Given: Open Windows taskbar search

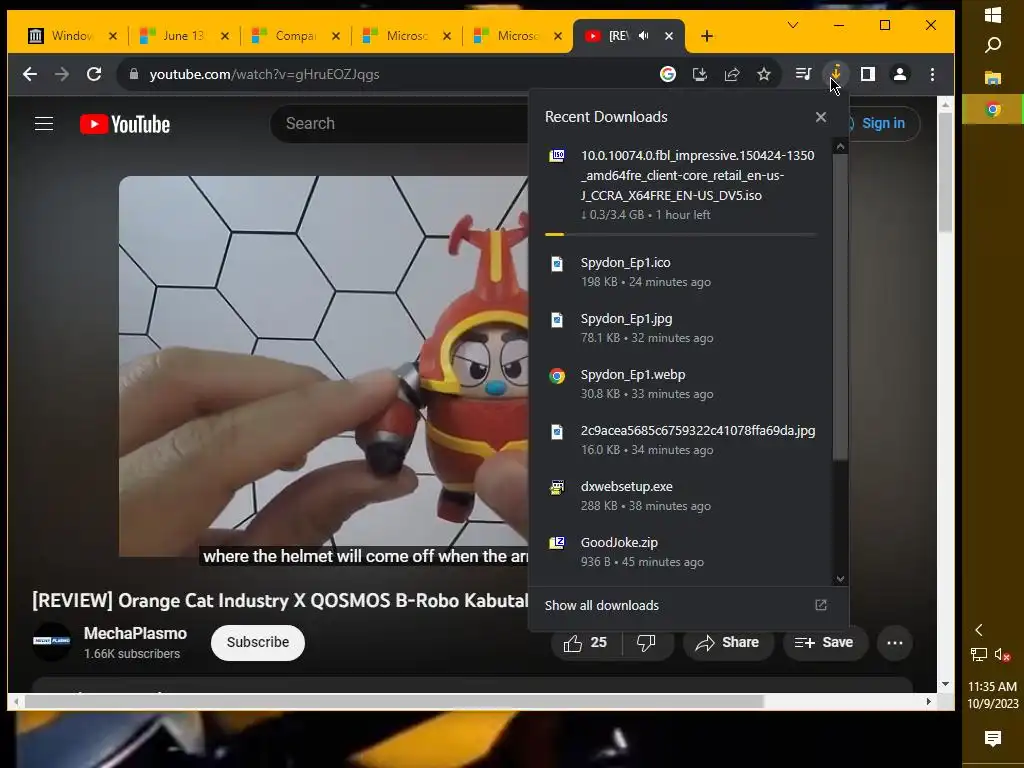Looking at the screenshot, I should [993, 45].
